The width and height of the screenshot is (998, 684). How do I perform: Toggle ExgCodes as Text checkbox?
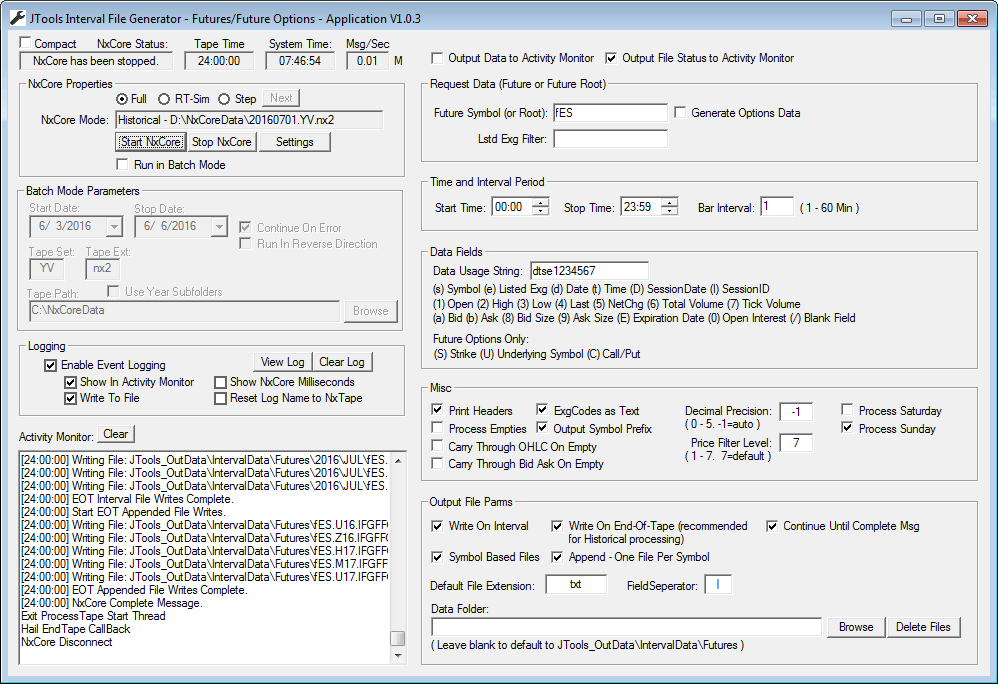[x=542, y=410]
